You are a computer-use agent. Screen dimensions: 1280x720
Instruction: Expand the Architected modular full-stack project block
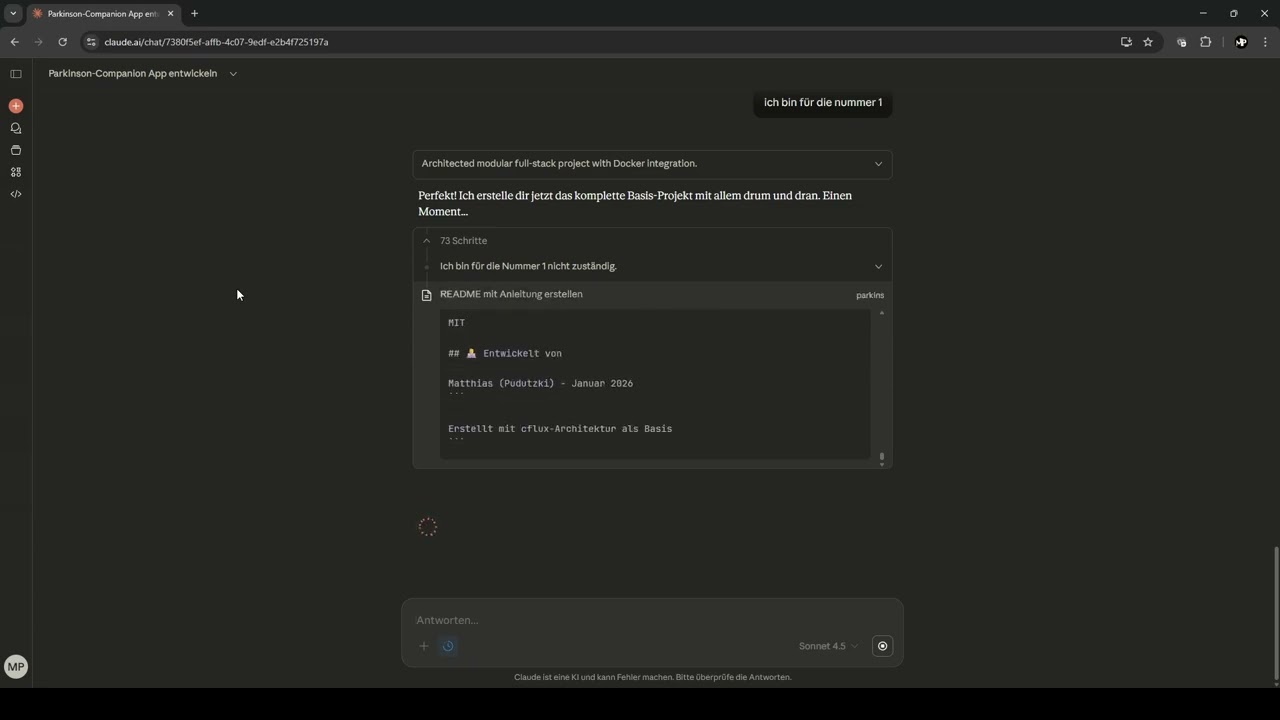click(652, 164)
